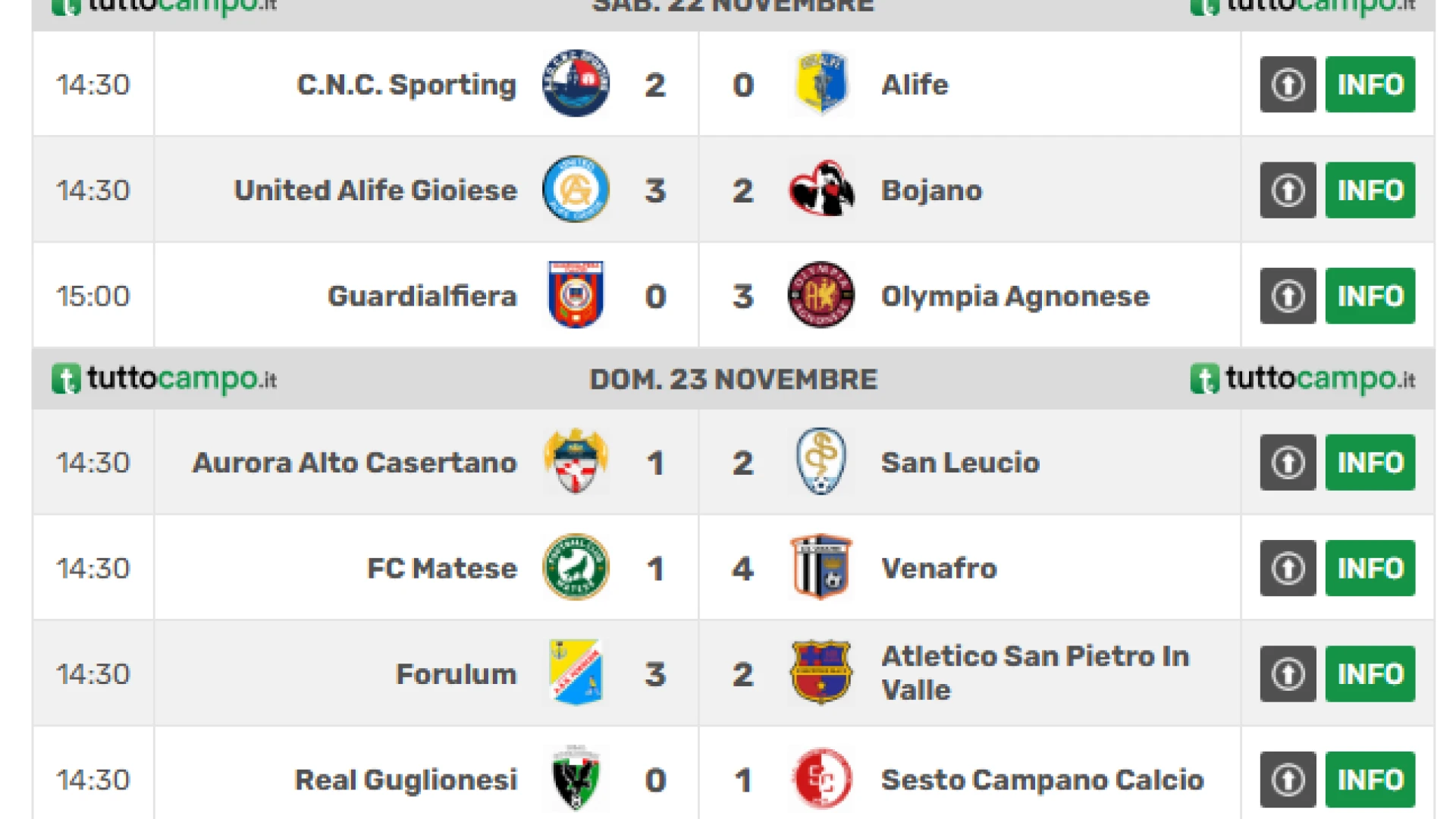Click the Alife team crest
Viewport: 1456px width, 819px height.
[x=821, y=83]
